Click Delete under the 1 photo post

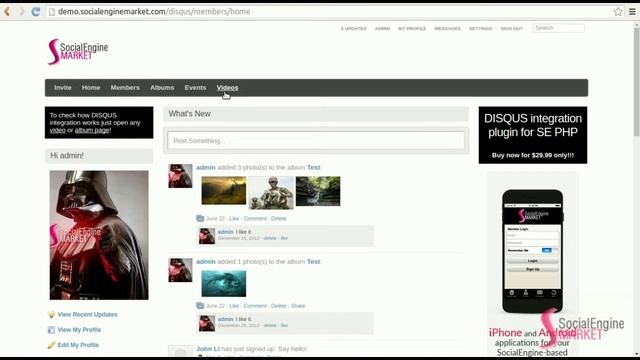pos(278,306)
